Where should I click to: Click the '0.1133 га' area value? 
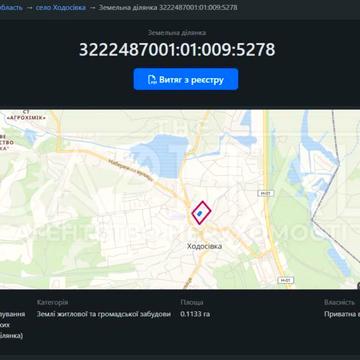point(195,314)
